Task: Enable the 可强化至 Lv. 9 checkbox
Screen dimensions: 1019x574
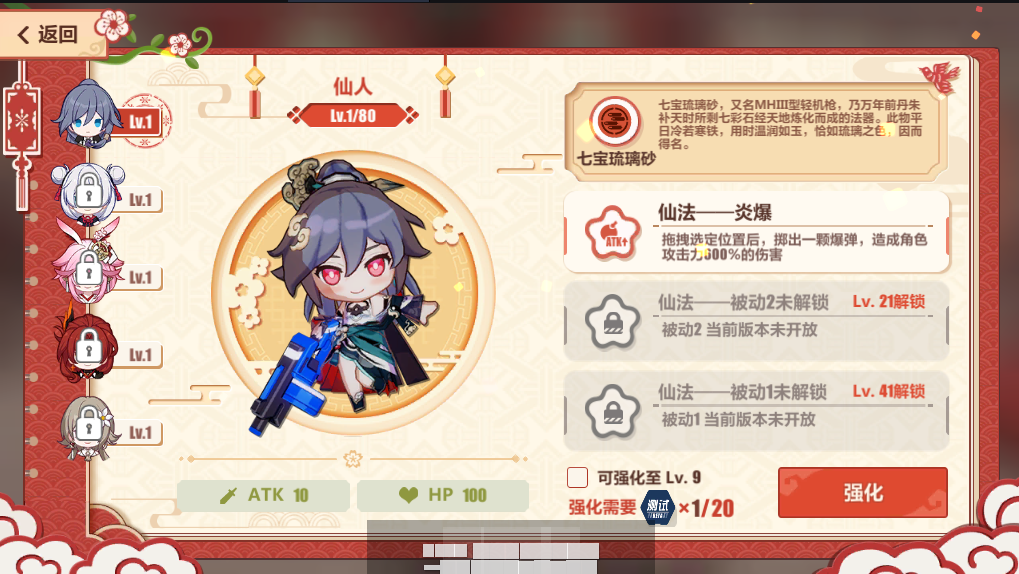Action: pyautogui.click(x=577, y=477)
